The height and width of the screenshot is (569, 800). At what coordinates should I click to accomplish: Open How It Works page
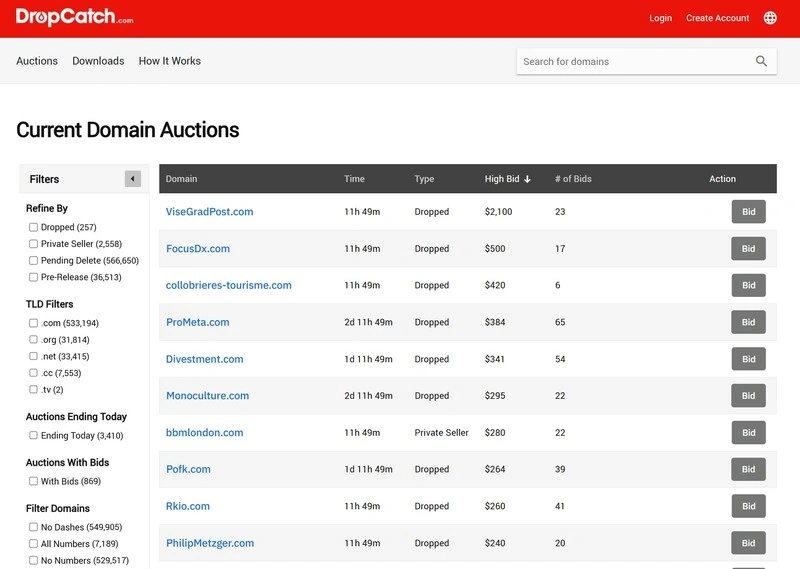coord(169,61)
